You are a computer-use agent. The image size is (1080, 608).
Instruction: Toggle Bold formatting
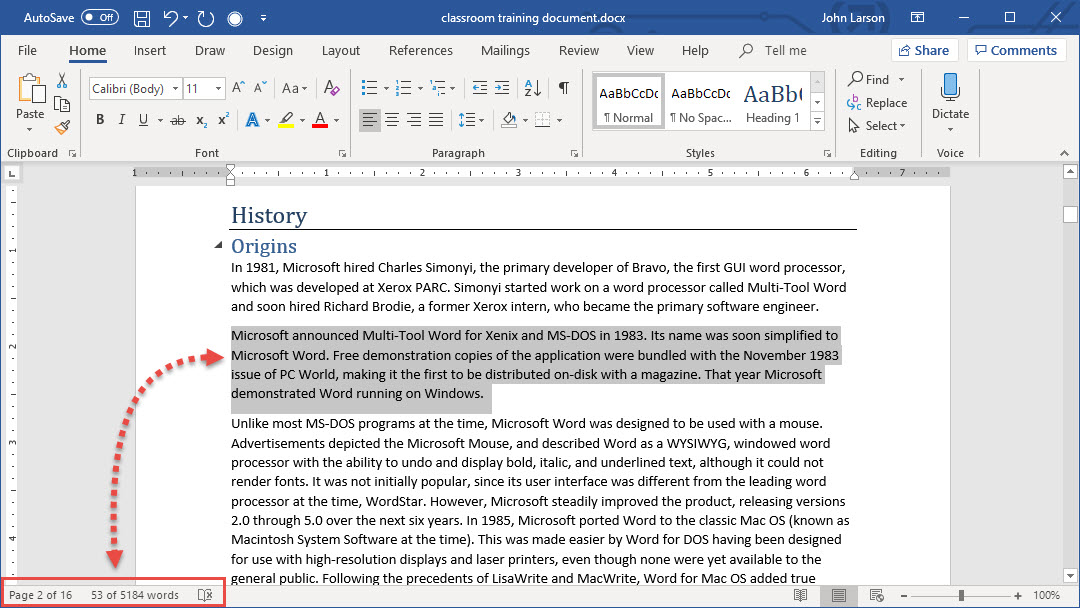click(100, 120)
